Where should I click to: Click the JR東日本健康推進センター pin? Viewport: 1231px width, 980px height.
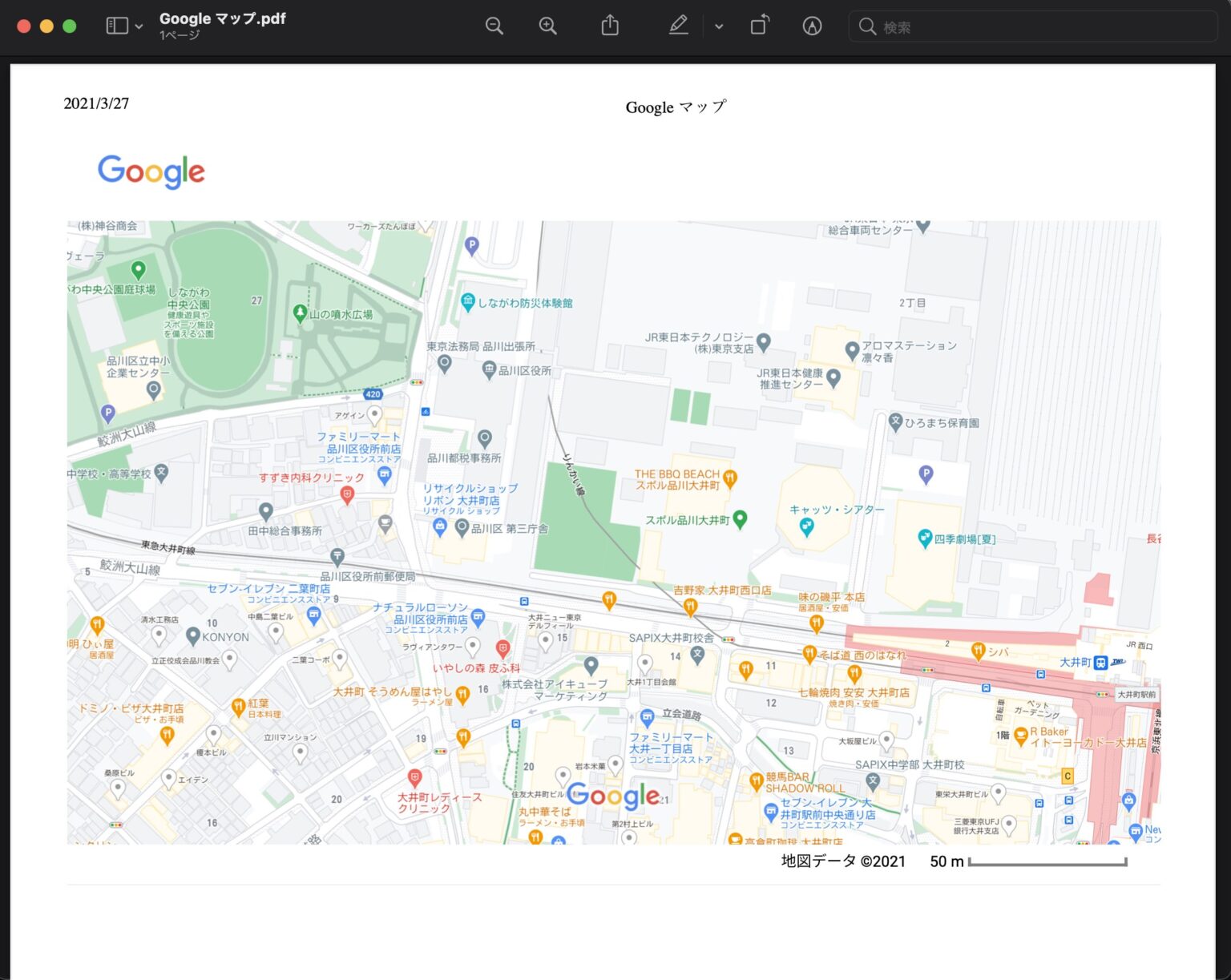tap(833, 377)
